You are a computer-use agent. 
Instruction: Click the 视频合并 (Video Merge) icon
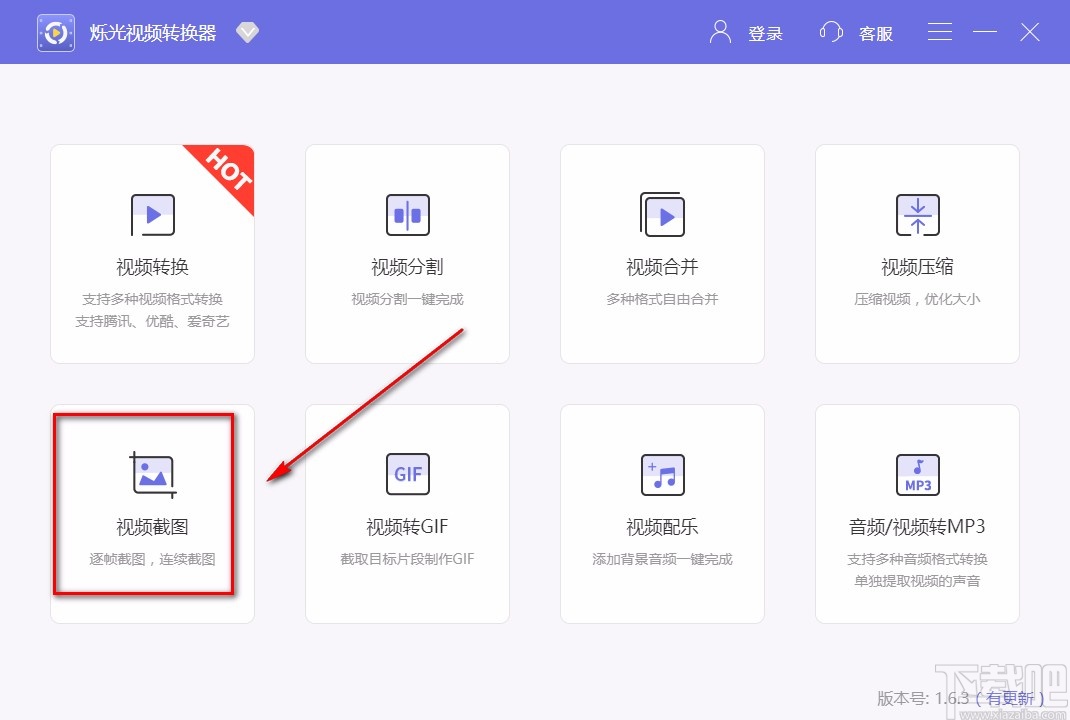coord(662,215)
